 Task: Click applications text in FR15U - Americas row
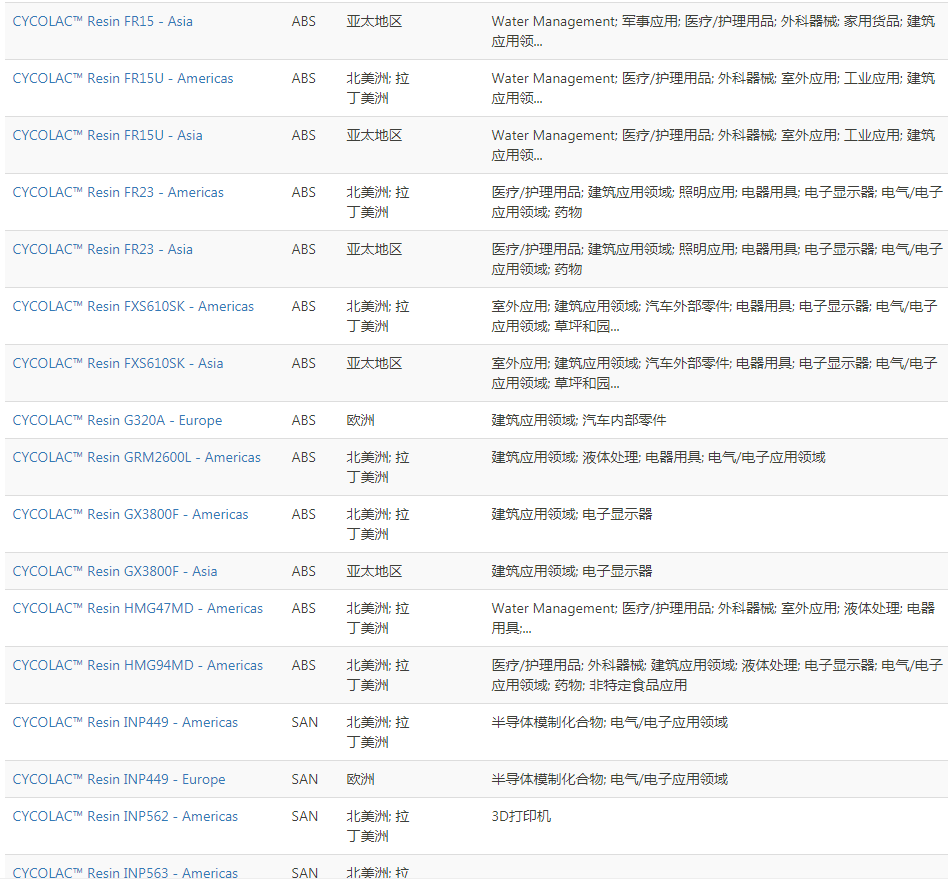[713, 88]
